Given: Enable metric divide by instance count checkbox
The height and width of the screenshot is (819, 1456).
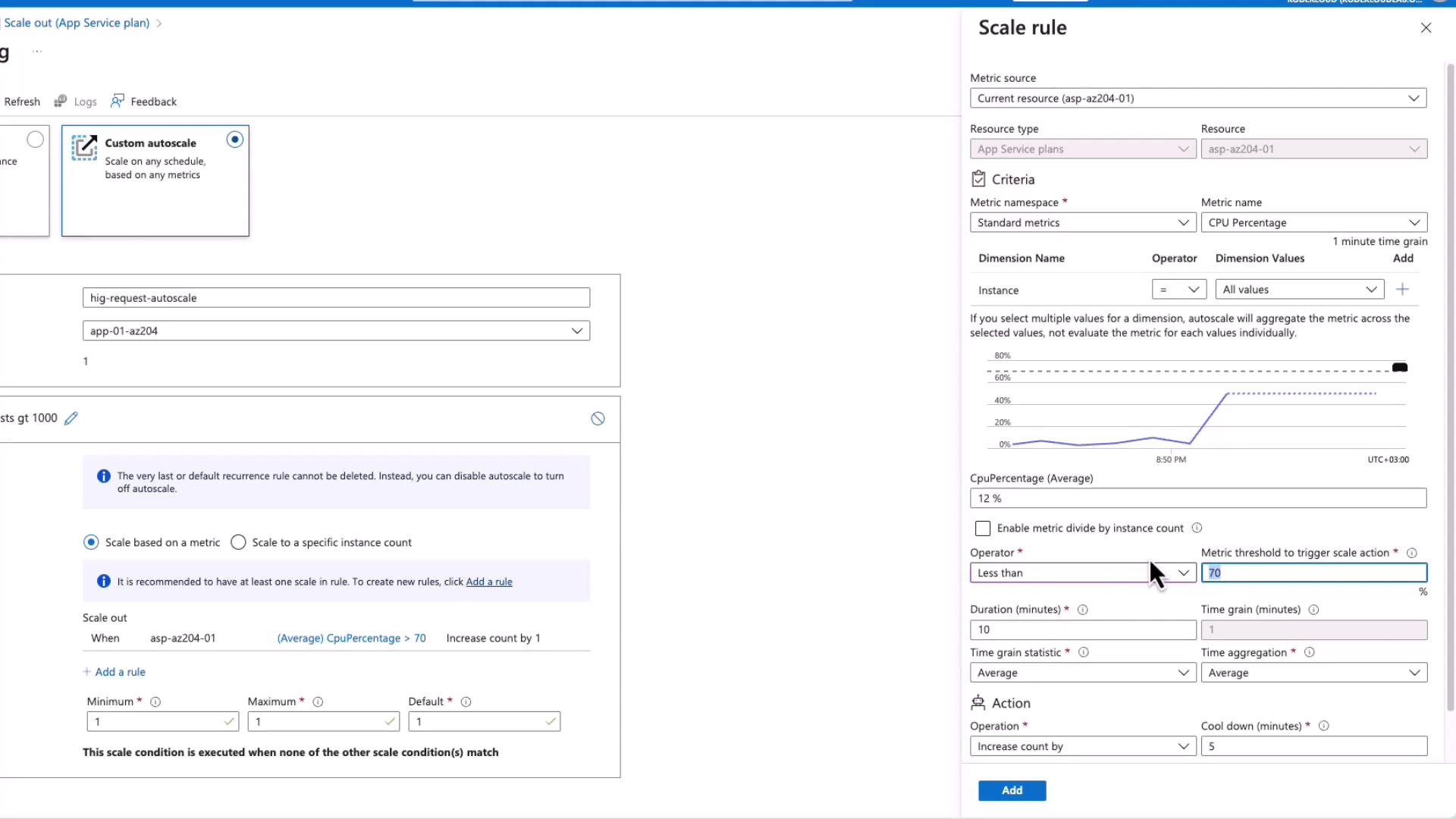Looking at the screenshot, I should [983, 529].
